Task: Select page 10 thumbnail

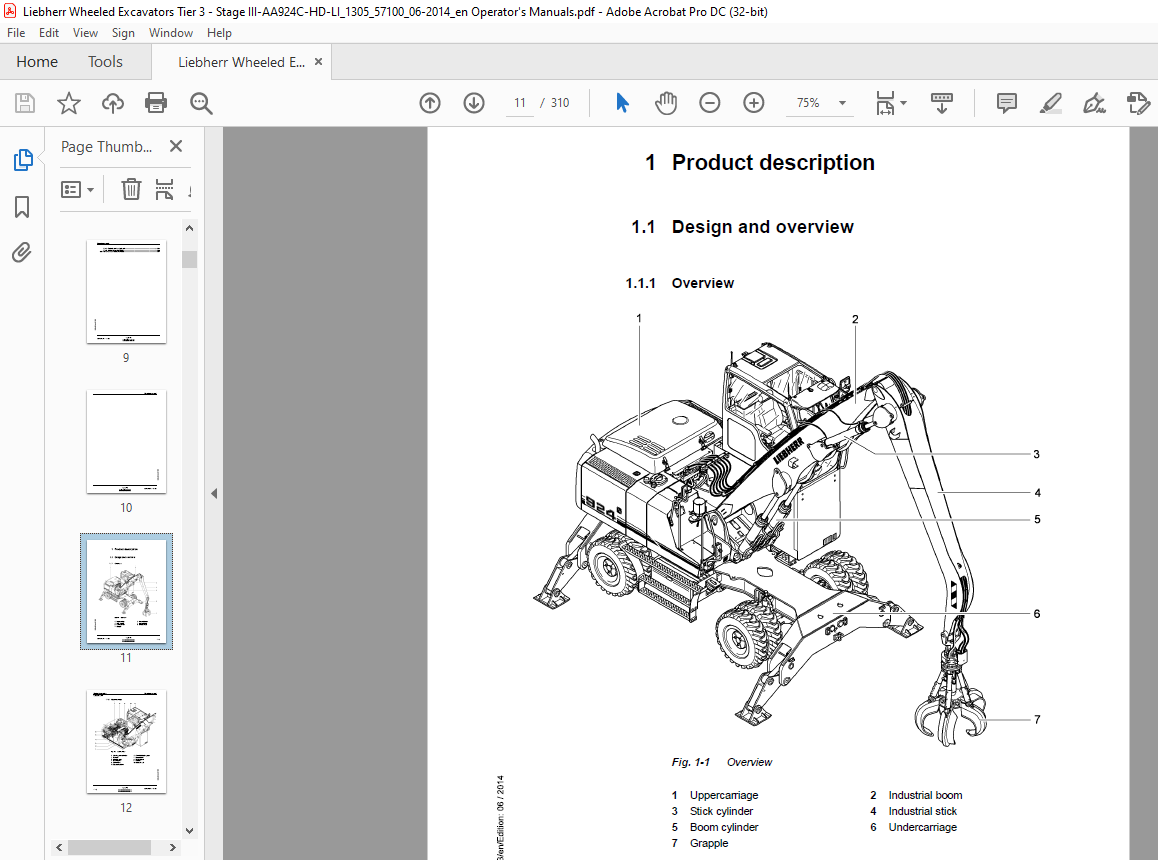Action: [126, 442]
